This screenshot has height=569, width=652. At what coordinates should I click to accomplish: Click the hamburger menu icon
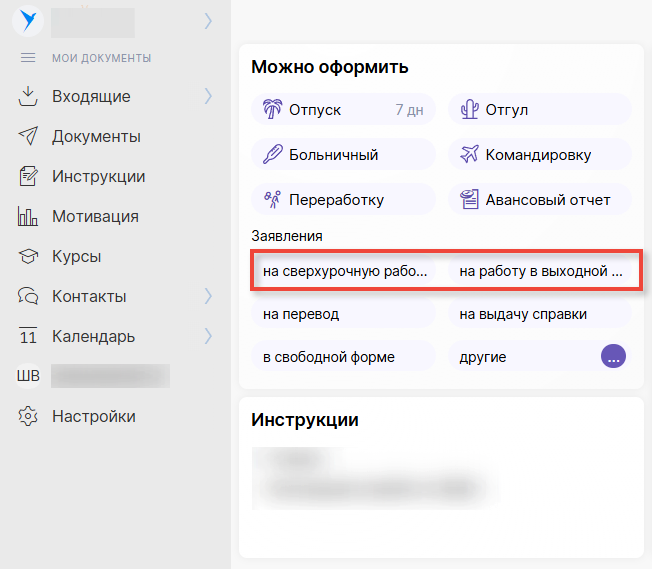tap(28, 58)
